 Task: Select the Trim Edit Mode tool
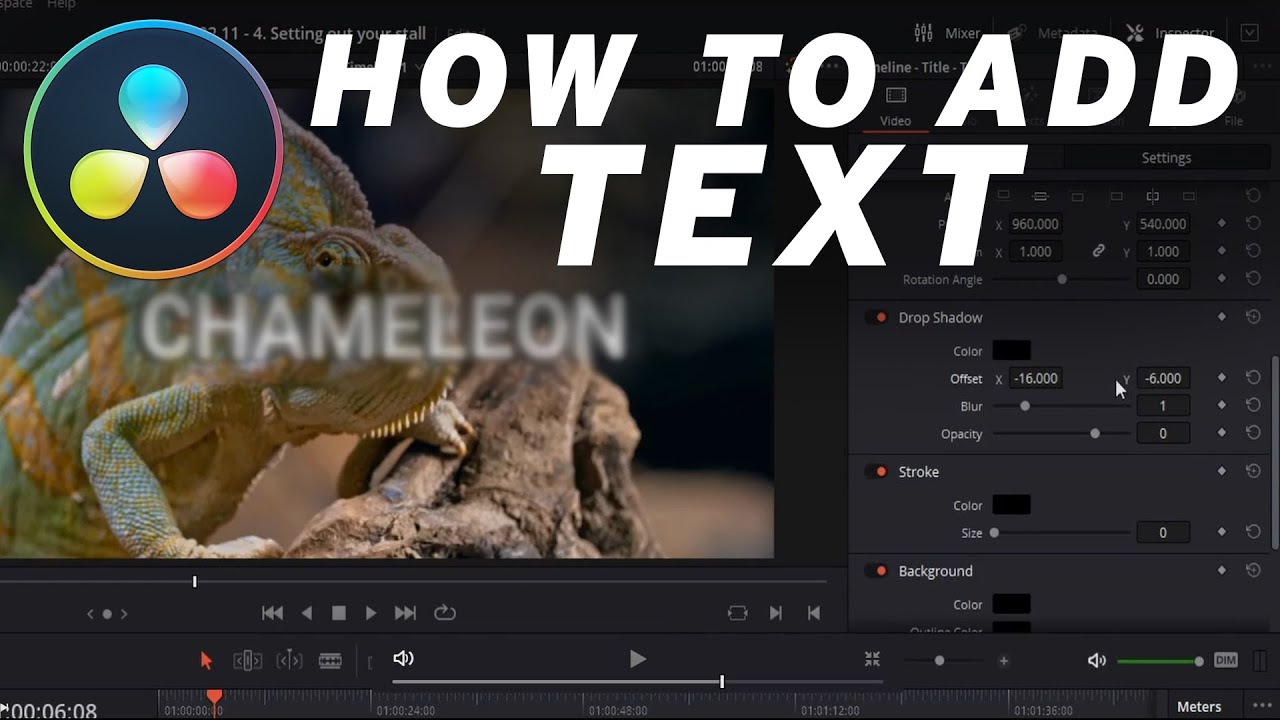248,660
